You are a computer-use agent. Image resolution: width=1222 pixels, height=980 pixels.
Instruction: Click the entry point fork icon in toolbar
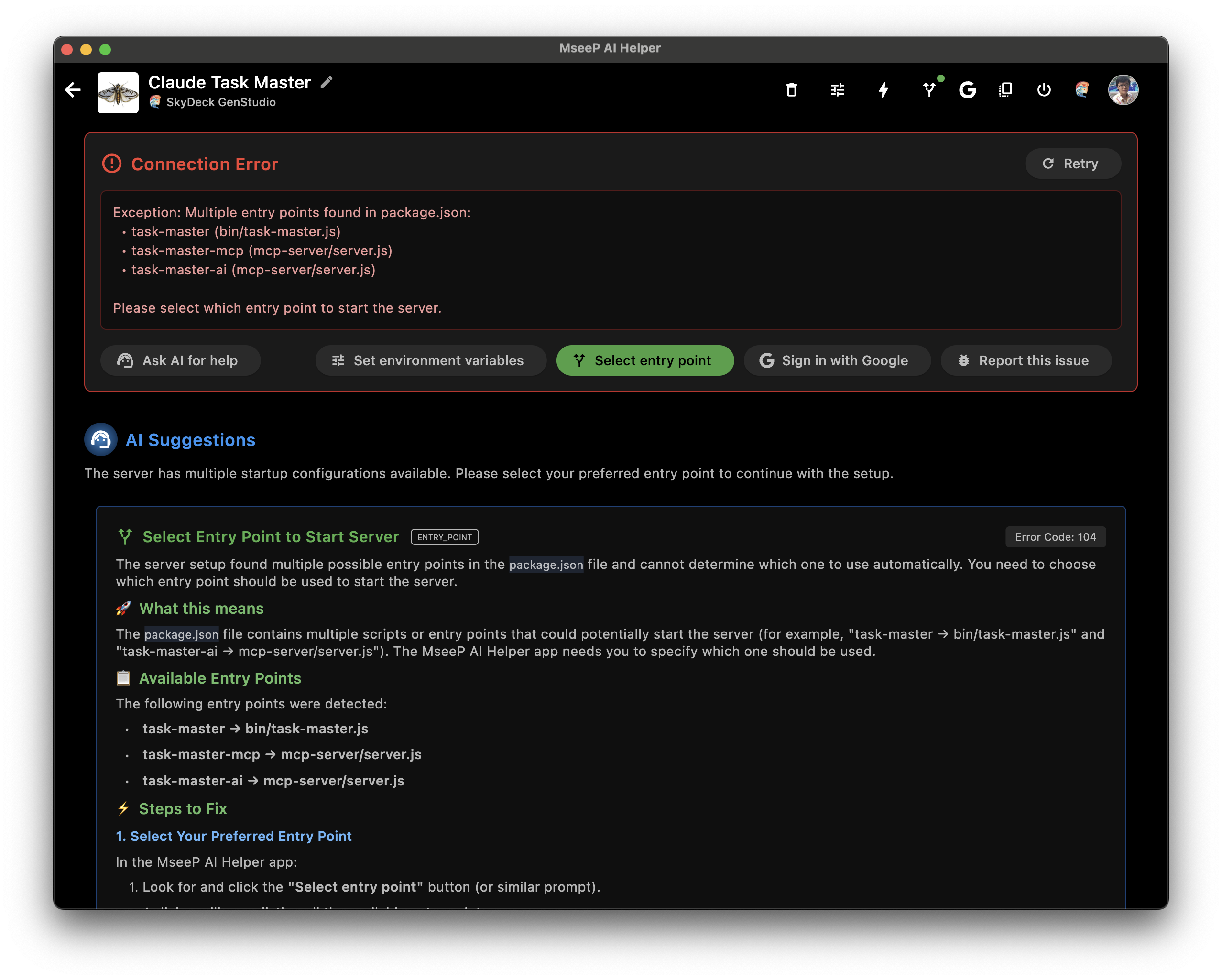(929, 90)
